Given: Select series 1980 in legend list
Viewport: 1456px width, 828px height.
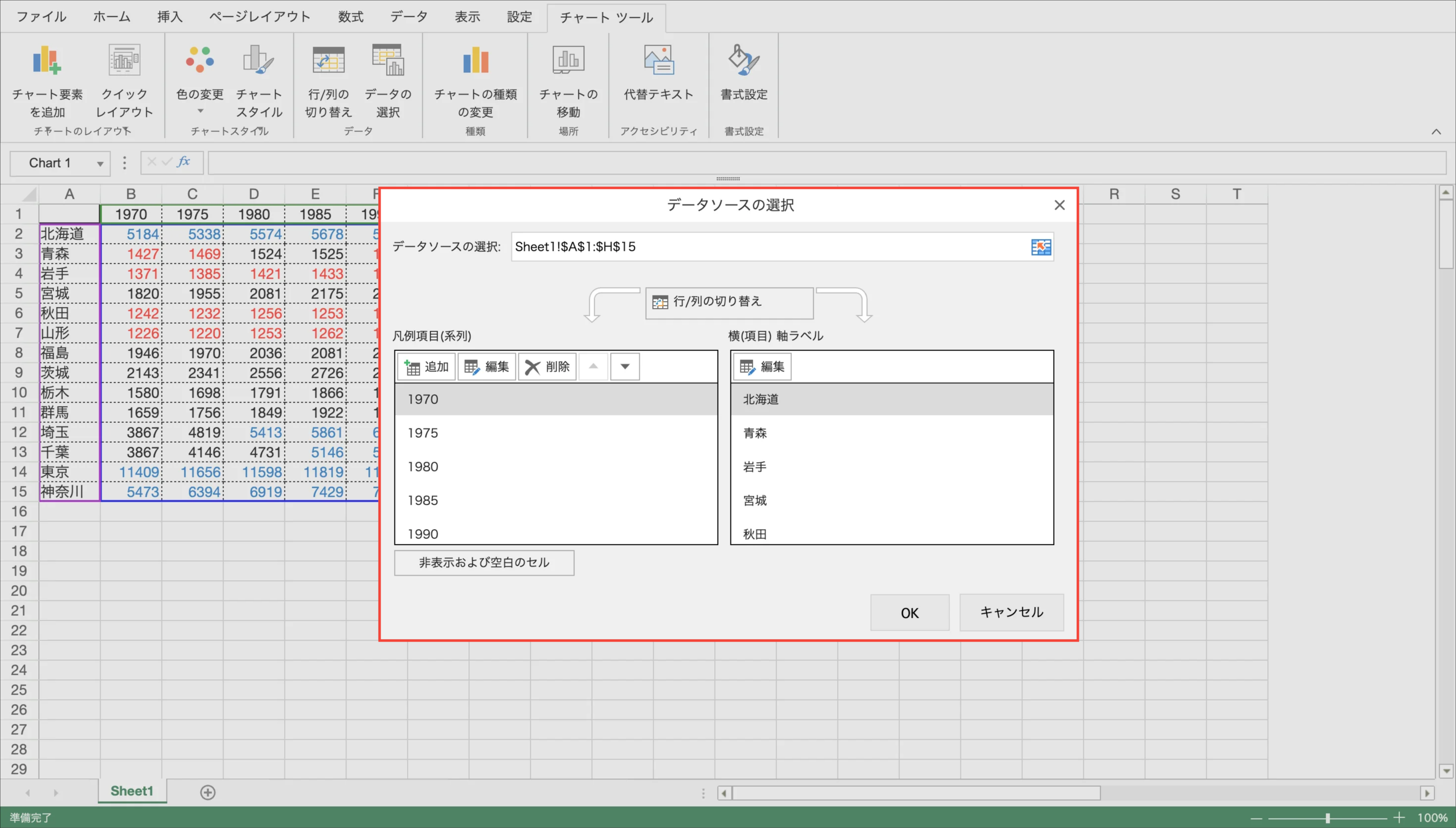Looking at the screenshot, I should click(x=423, y=467).
